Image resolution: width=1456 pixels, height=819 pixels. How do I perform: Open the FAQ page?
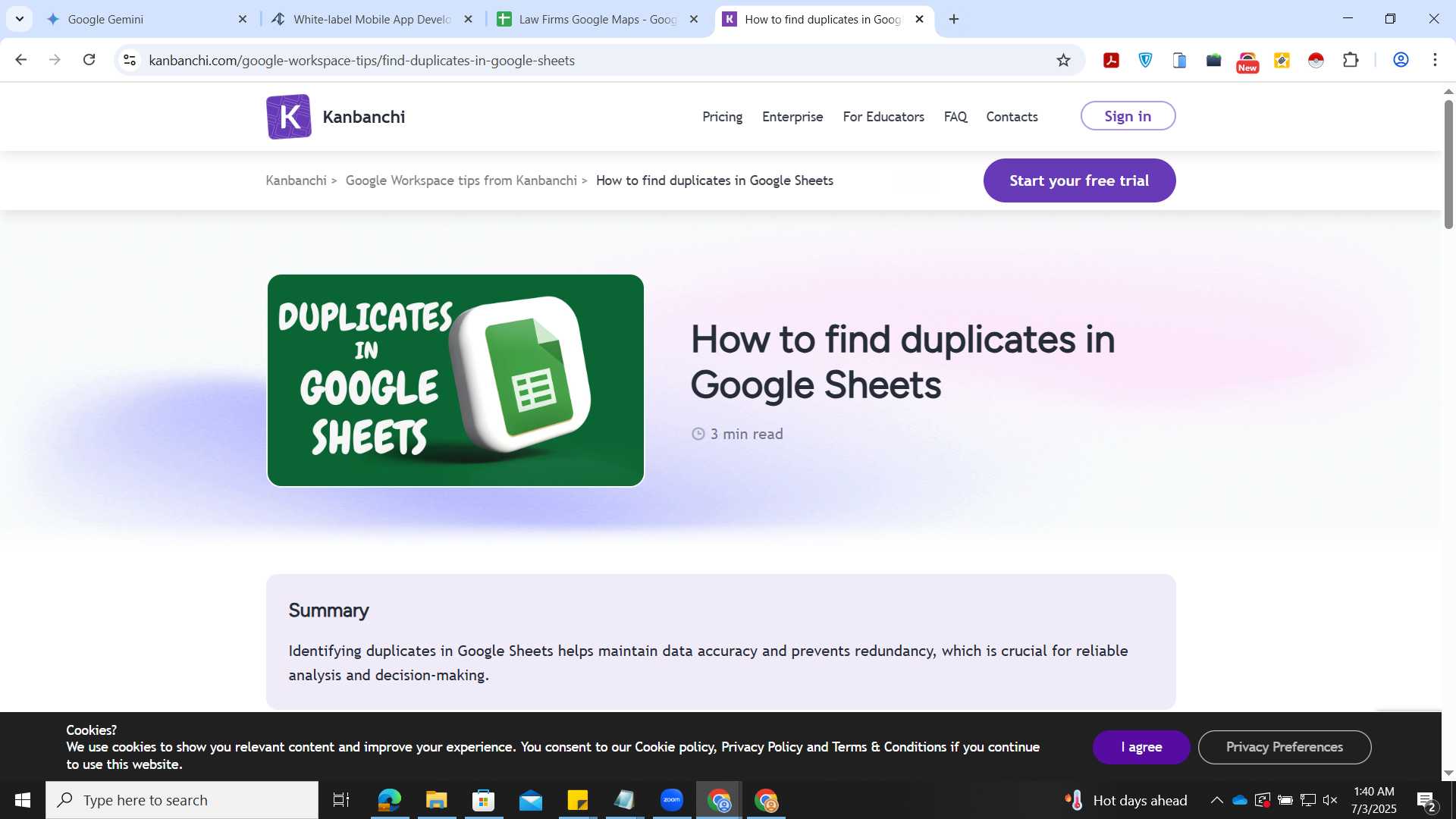coord(955,117)
